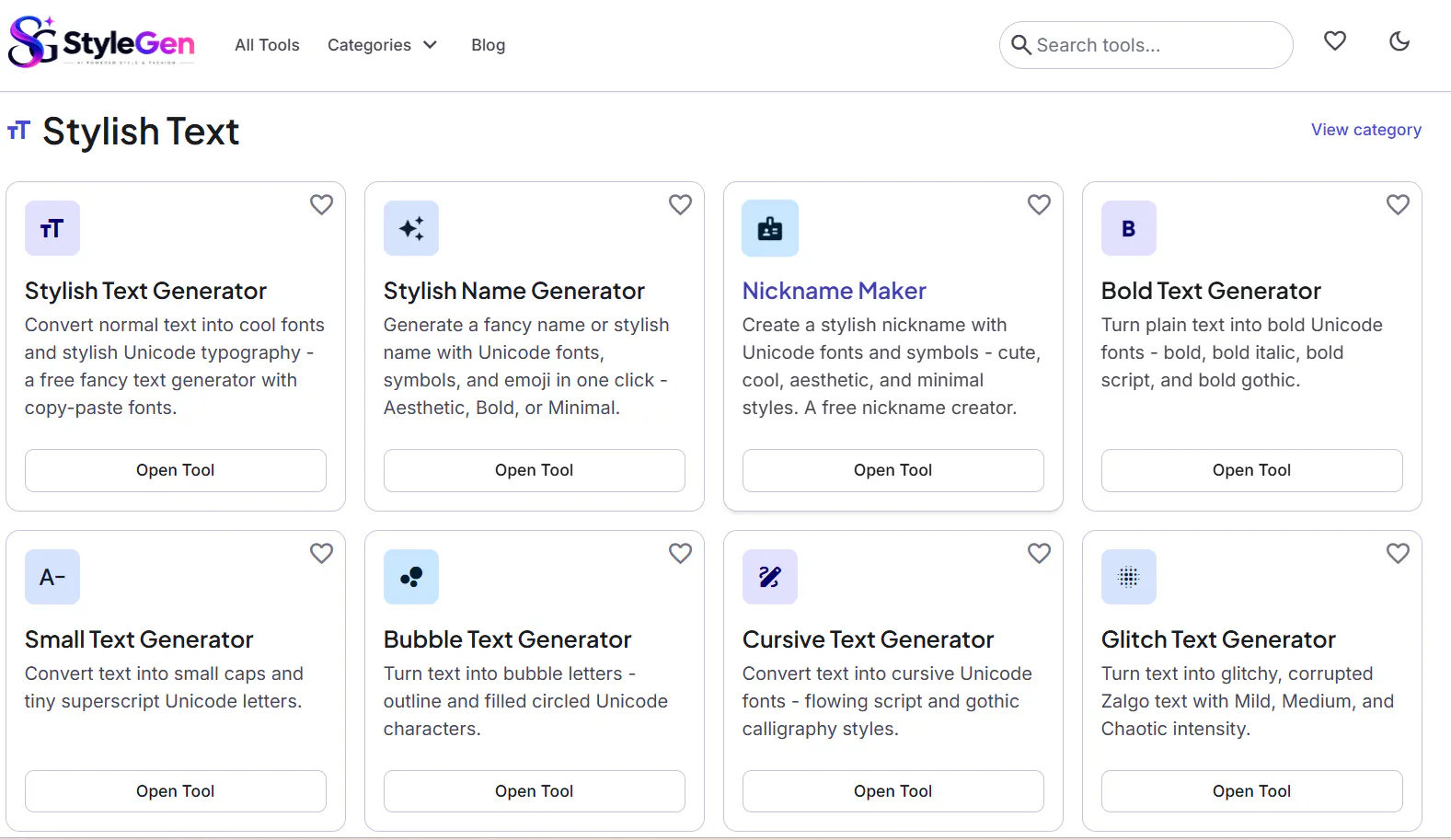Click the Nickname Maker title link
This screenshot has height=840, width=1451.
pos(834,291)
